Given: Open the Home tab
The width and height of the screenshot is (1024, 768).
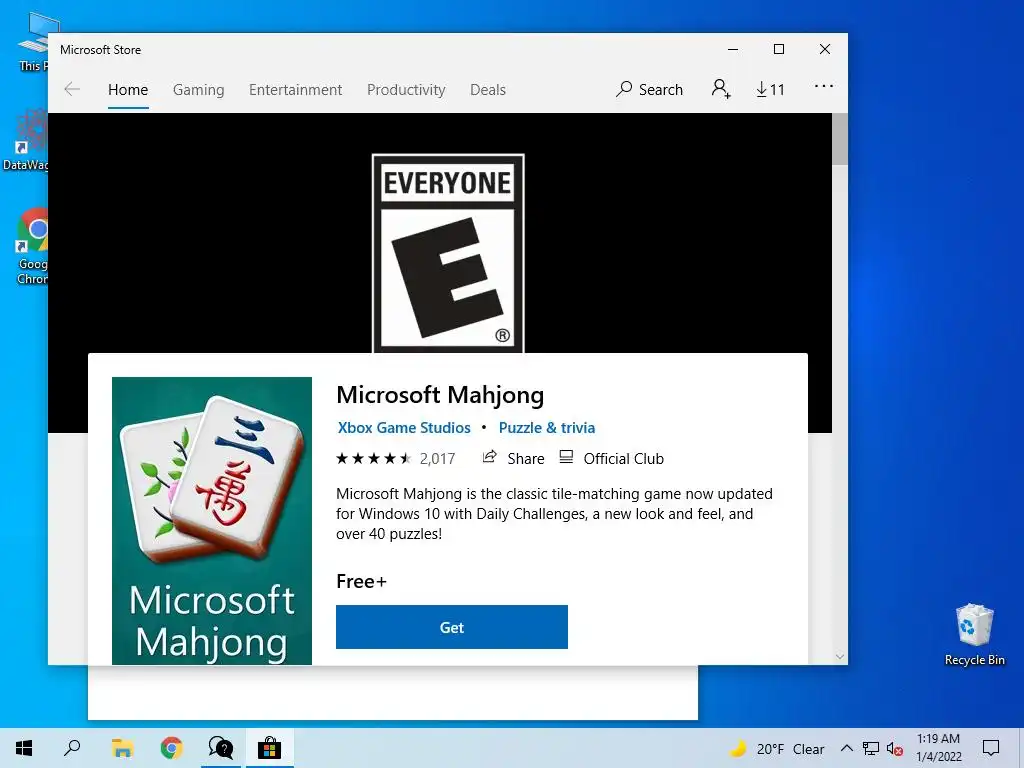Looking at the screenshot, I should (x=128, y=89).
